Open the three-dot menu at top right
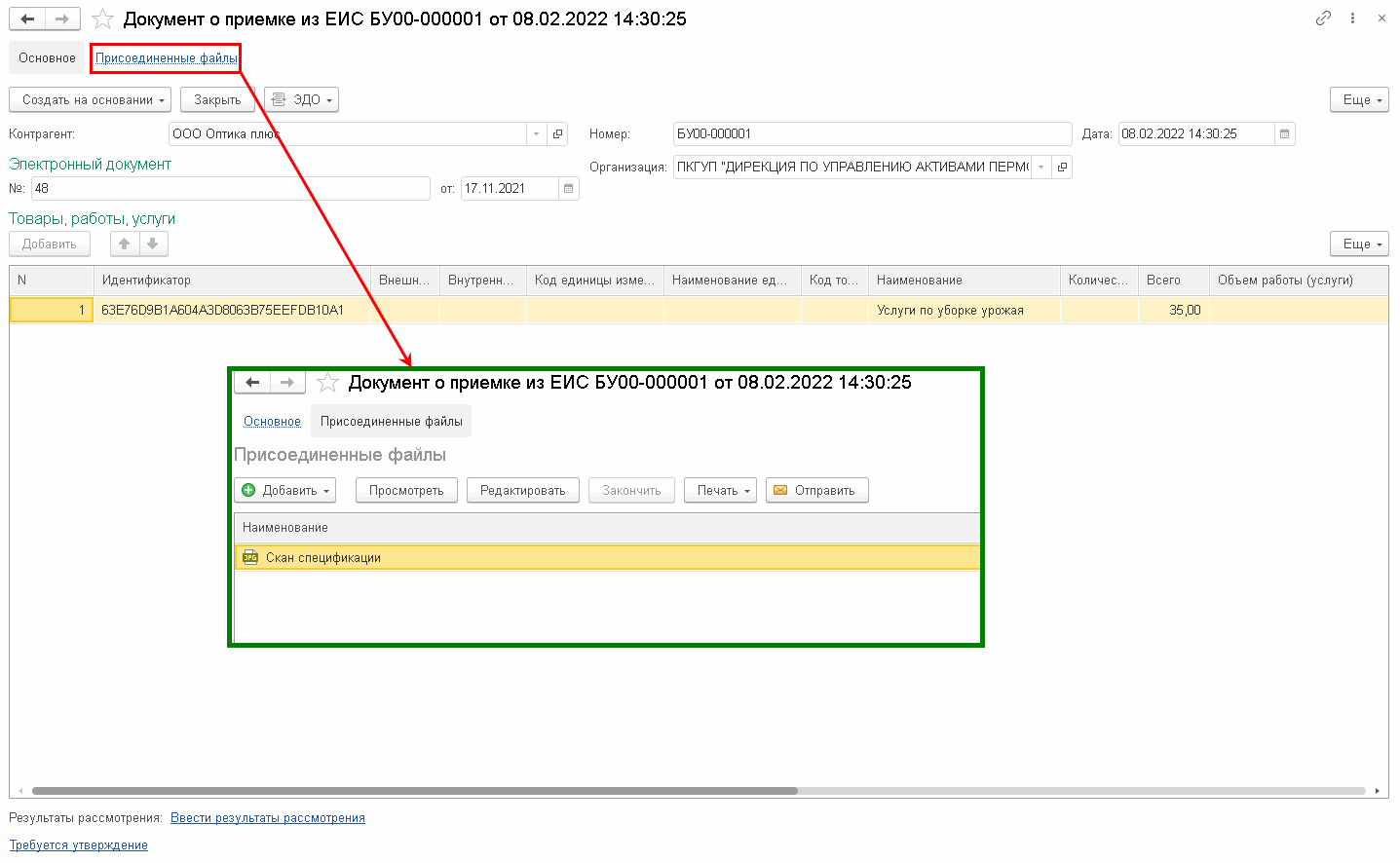This screenshot has width=1400, height=863. pos(1352,18)
